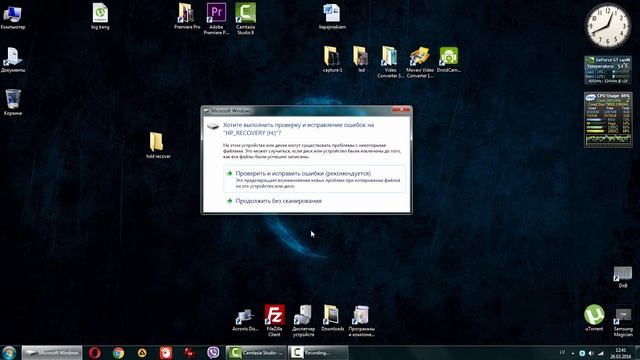Open the network signal tray icon

[x=600, y=353]
